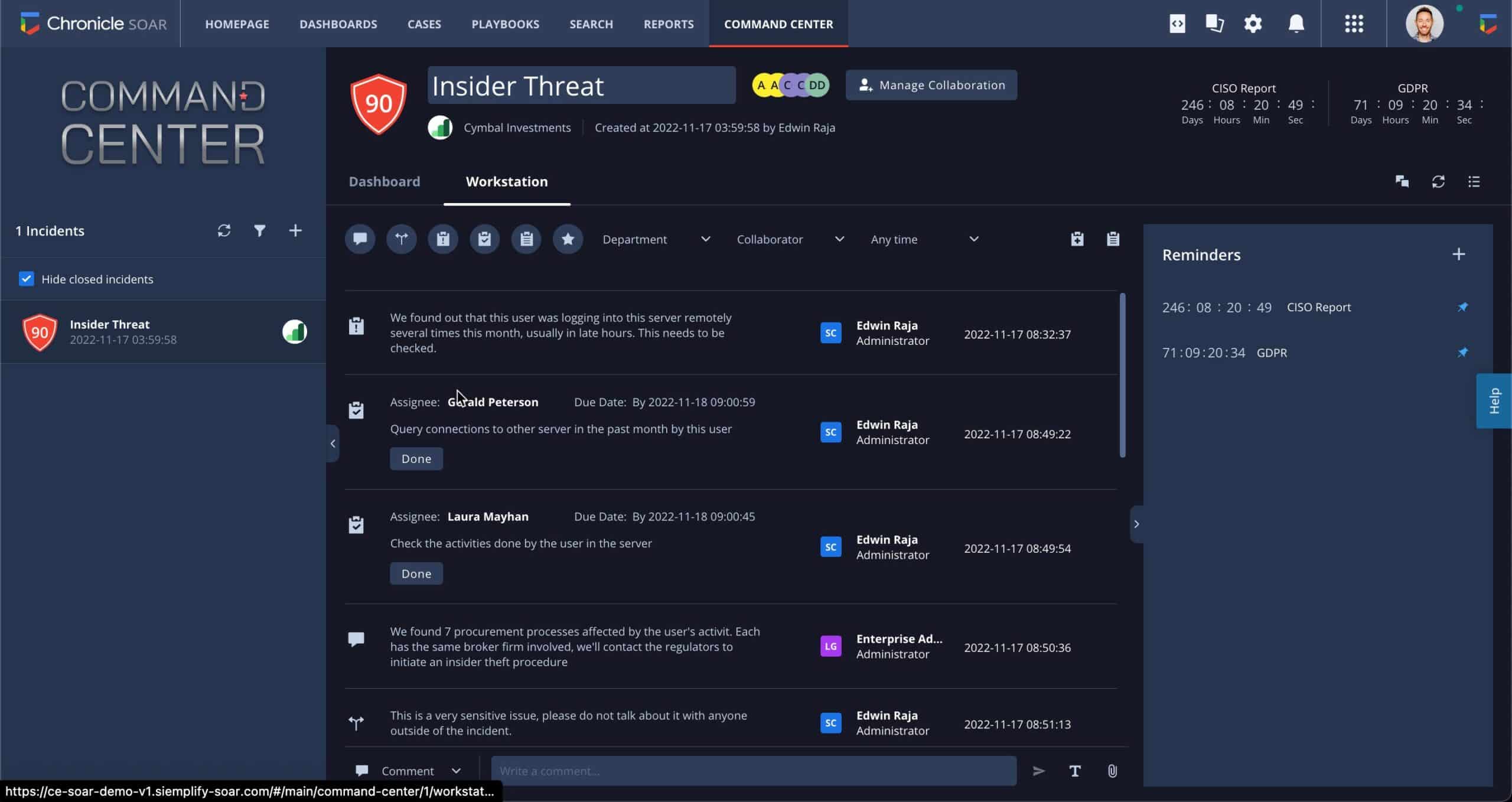Screen dimensions: 1512x802
Task: Open the chat windows icon in top bar
Action: point(1214,24)
